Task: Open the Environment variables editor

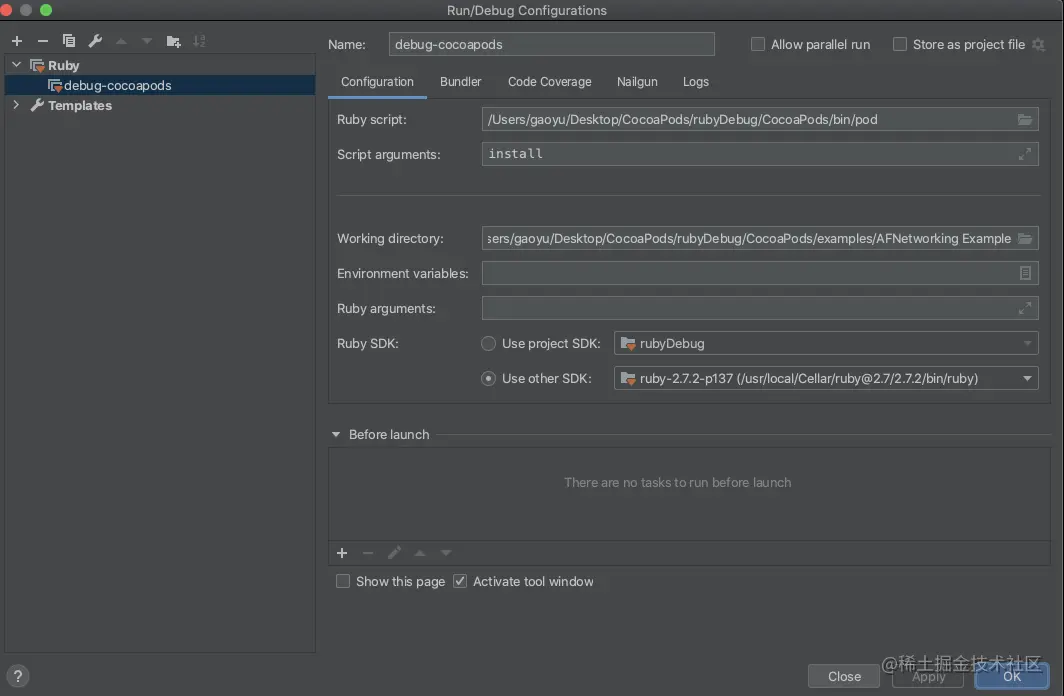Action: pos(1025,273)
